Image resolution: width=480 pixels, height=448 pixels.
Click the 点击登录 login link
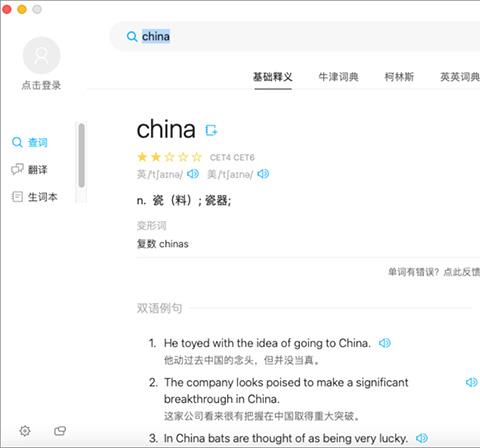click(x=41, y=85)
